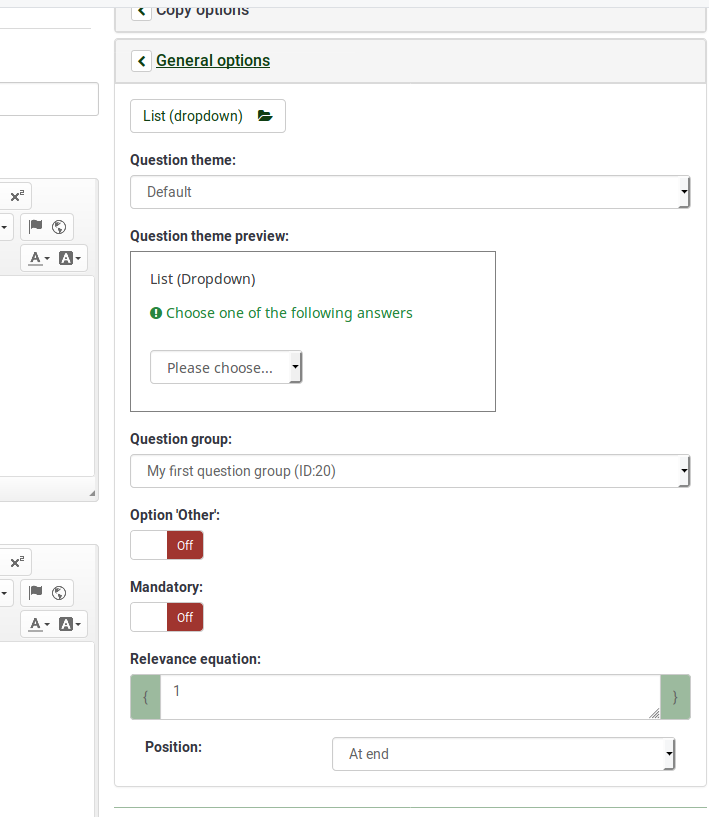Screen dimensions: 709x817
Task: Click into the Relevance equation field
Action: point(410,696)
